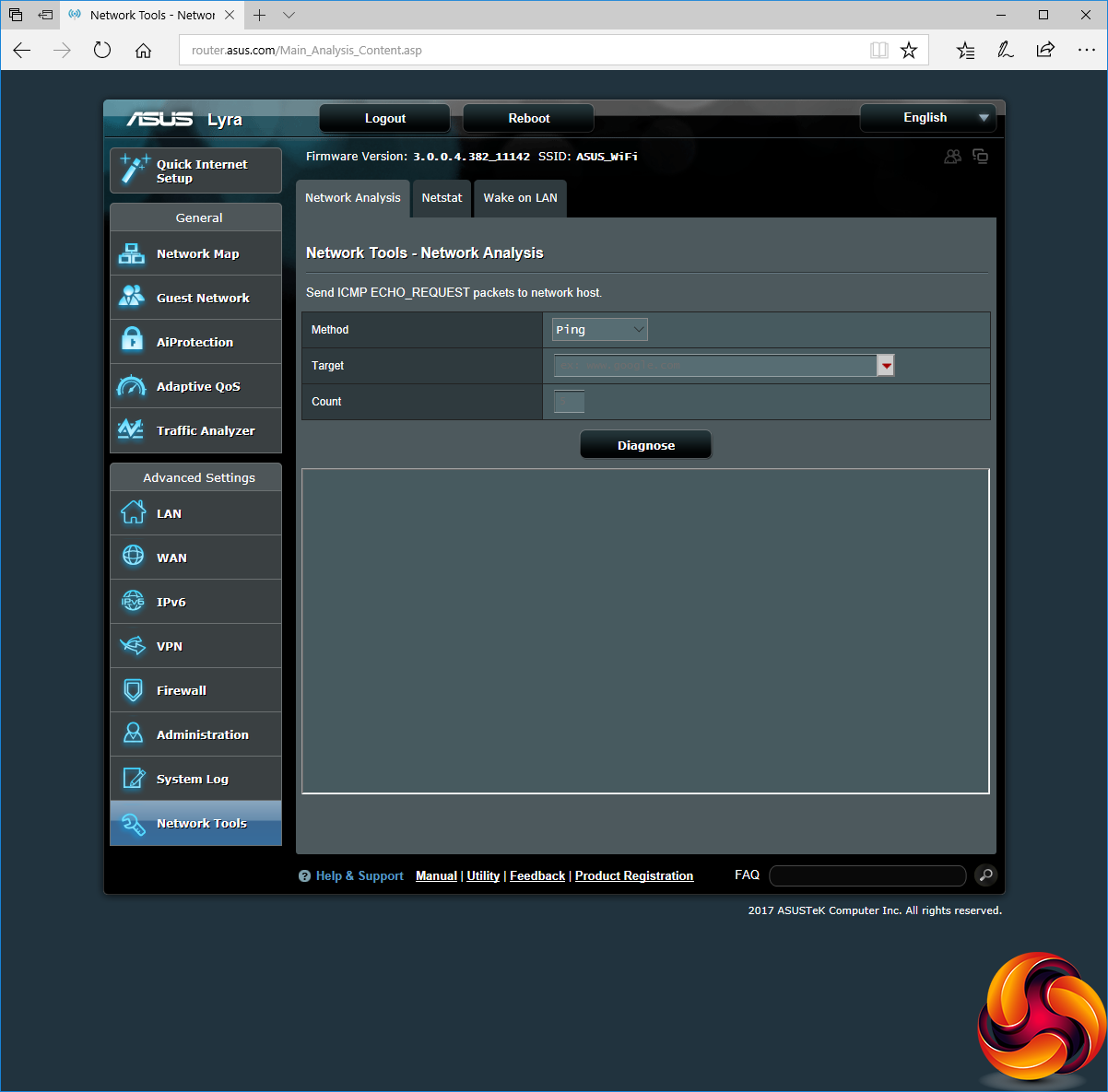Screen dimensions: 1108x1092
Task: Open web notes pen tool
Action: [1006, 51]
